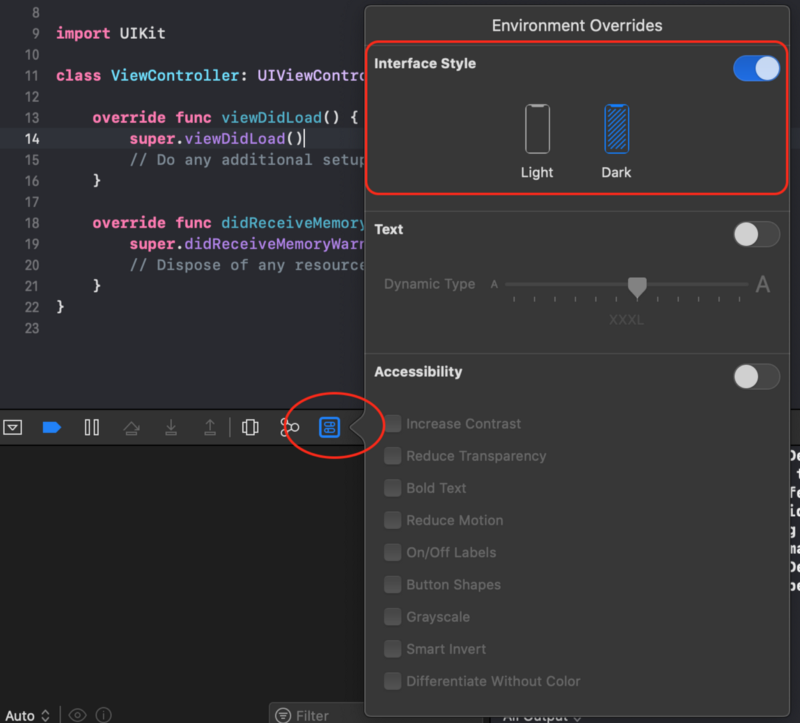Screen dimensions: 800x723
Task: Click the print description info icon
Action: tap(103, 715)
